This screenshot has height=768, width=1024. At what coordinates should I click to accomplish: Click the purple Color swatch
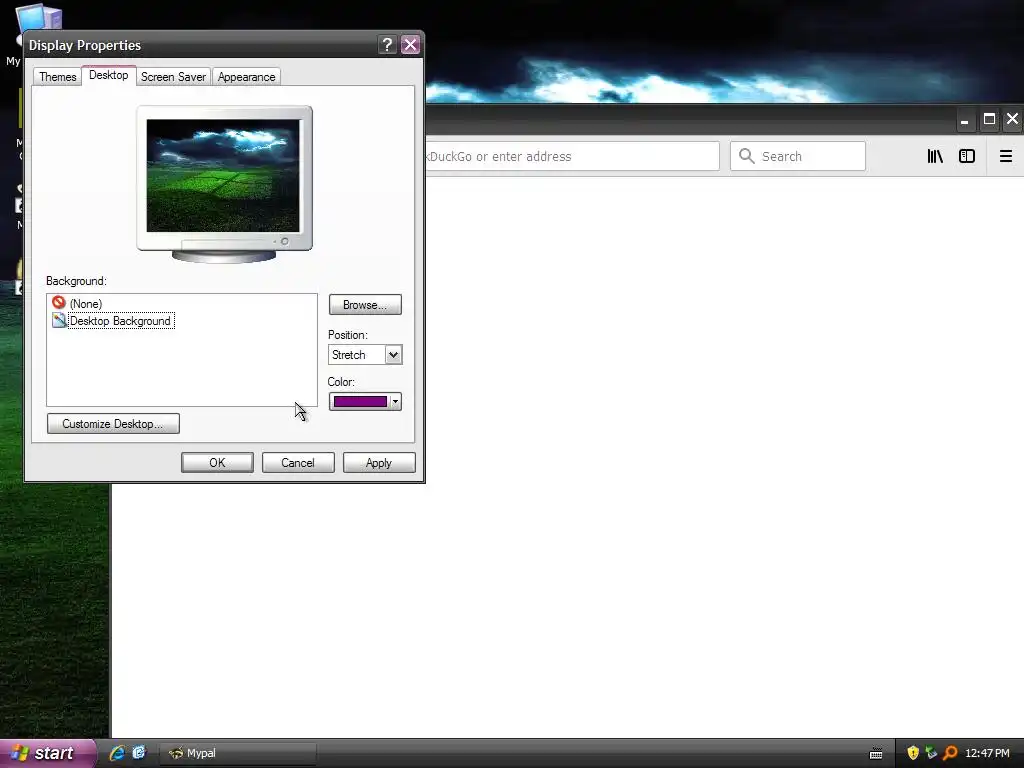(360, 402)
